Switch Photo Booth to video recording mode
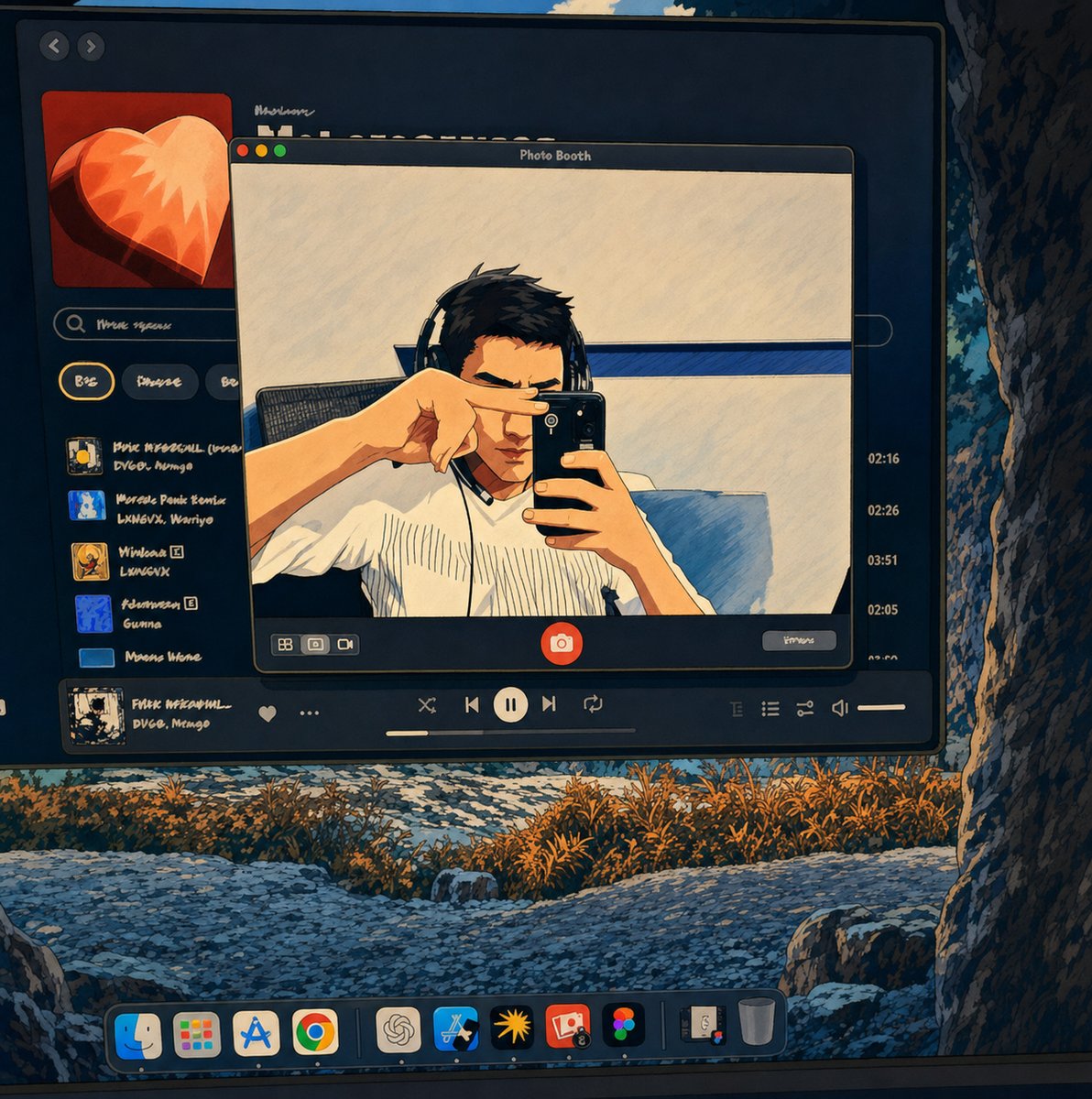This screenshot has height=1099, width=1092. pyautogui.click(x=344, y=645)
